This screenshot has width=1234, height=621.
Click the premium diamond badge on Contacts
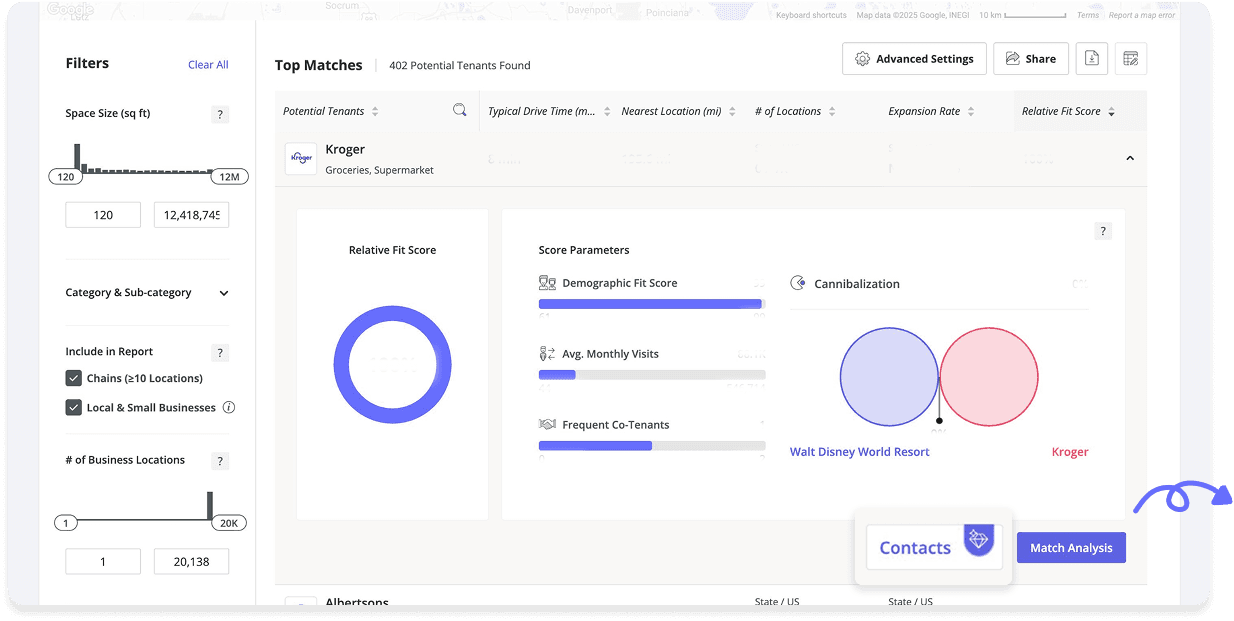coord(978,540)
